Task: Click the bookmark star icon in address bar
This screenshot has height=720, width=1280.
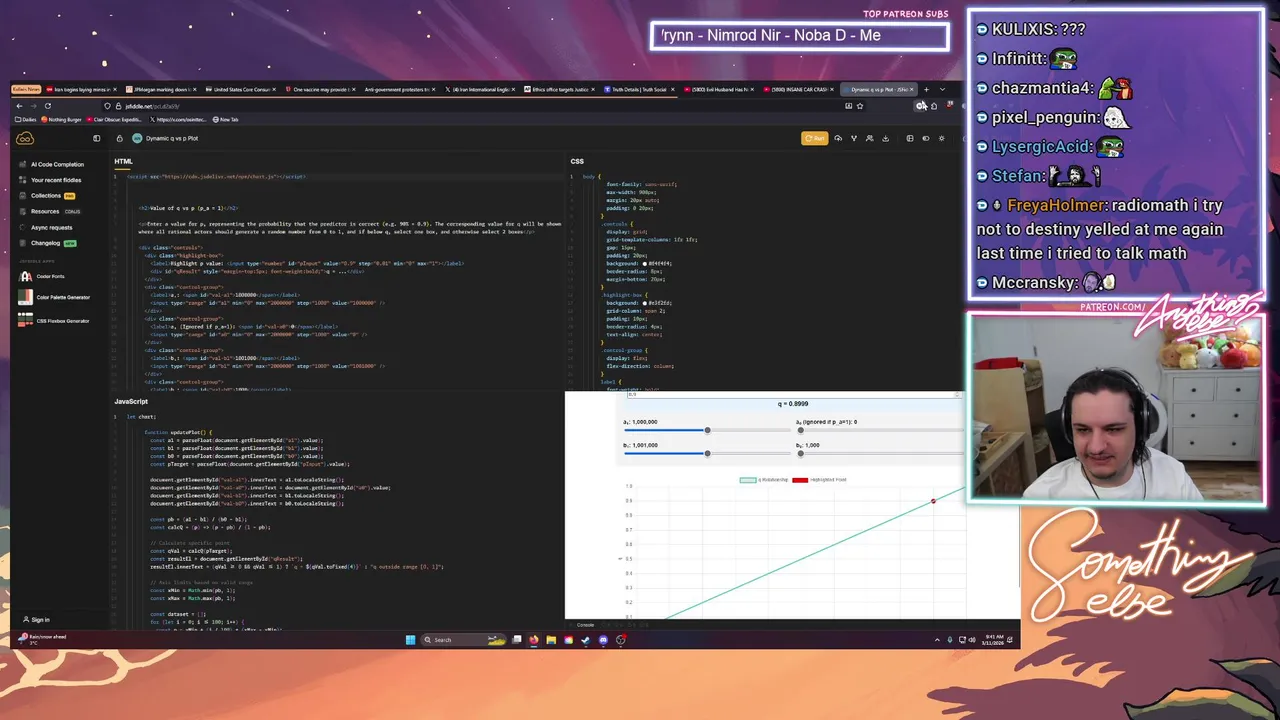Action: (x=860, y=106)
